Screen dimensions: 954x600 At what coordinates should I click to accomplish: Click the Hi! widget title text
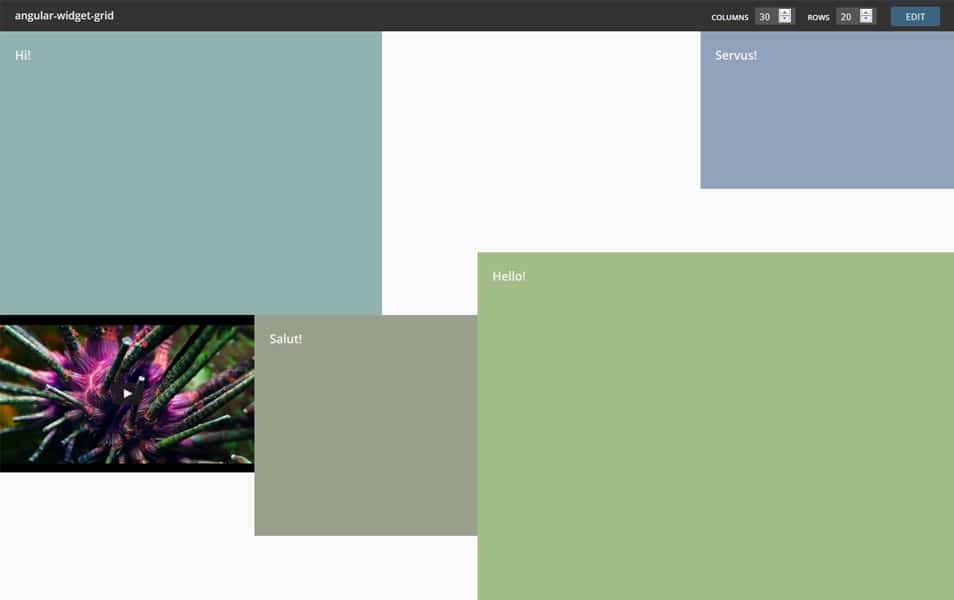pyautogui.click(x=20, y=55)
